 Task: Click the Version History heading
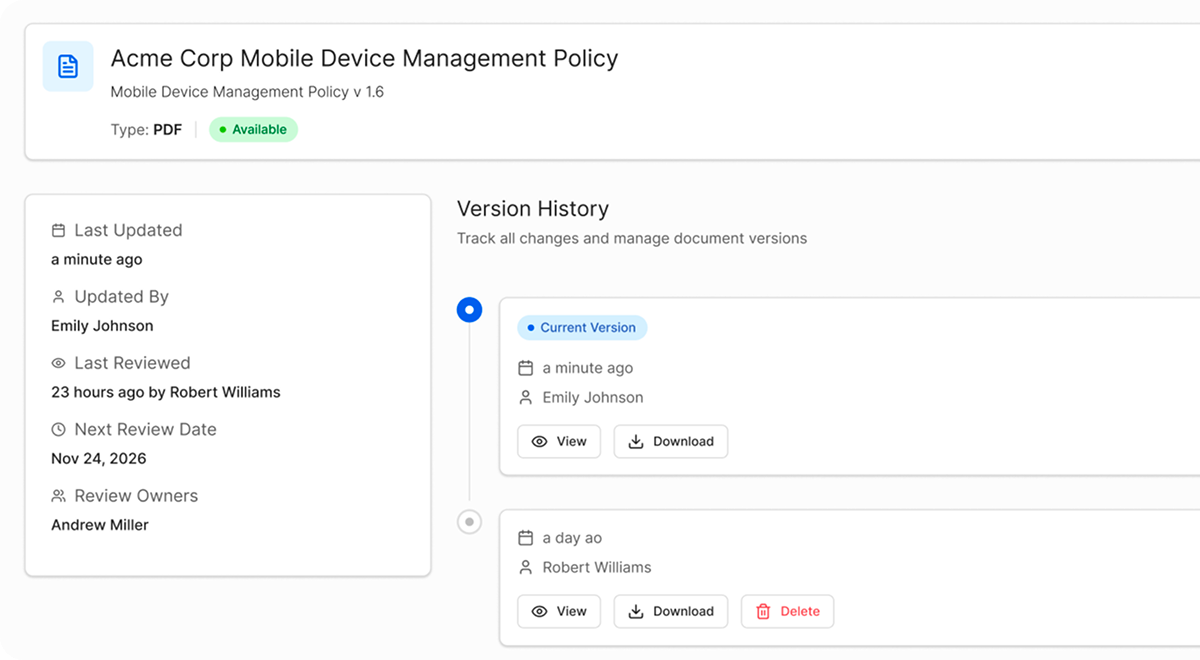tap(533, 209)
